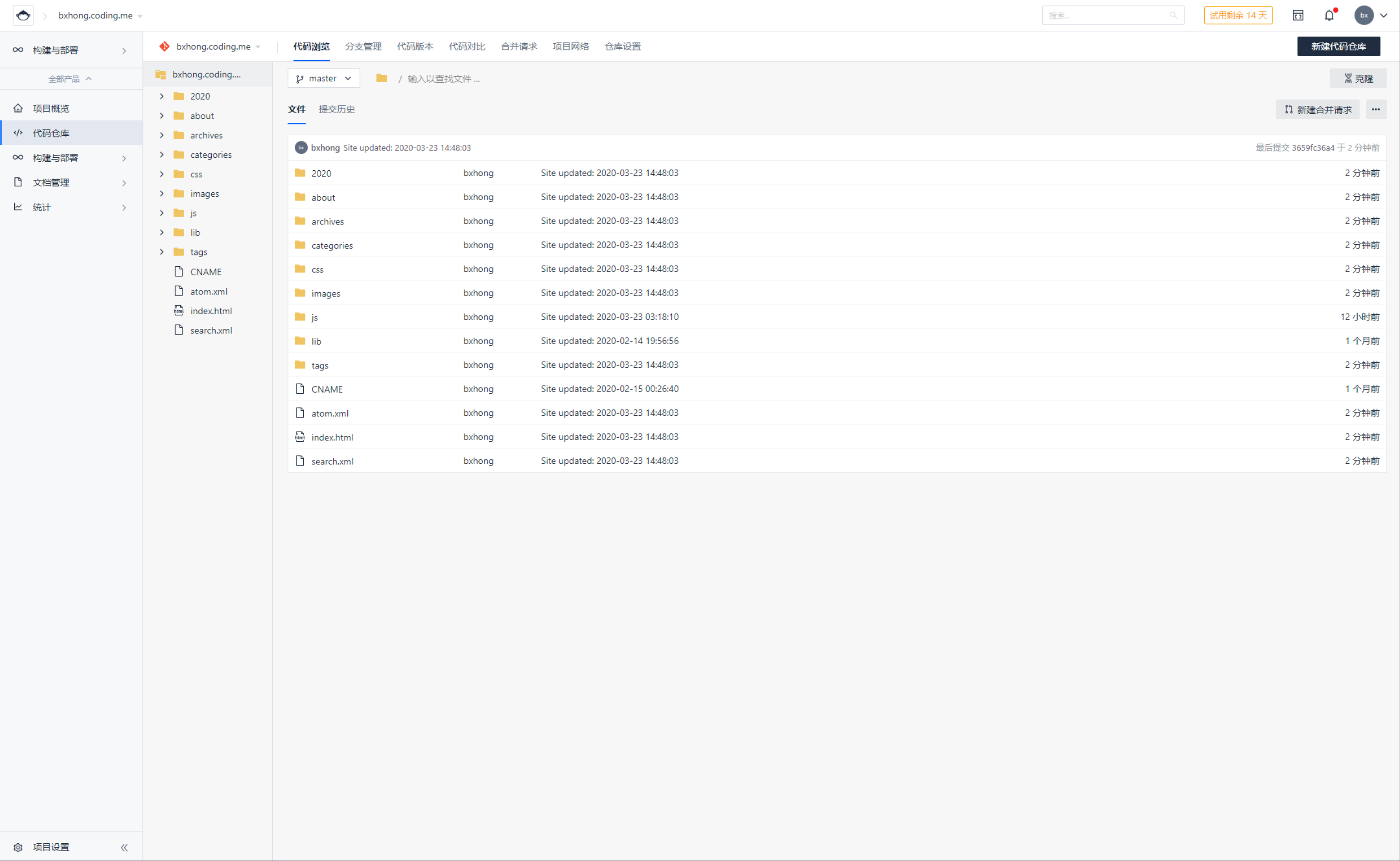Click the folder icon of 2020 row
Image resolution: width=1400 pixels, height=861 pixels.
click(300, 172)
